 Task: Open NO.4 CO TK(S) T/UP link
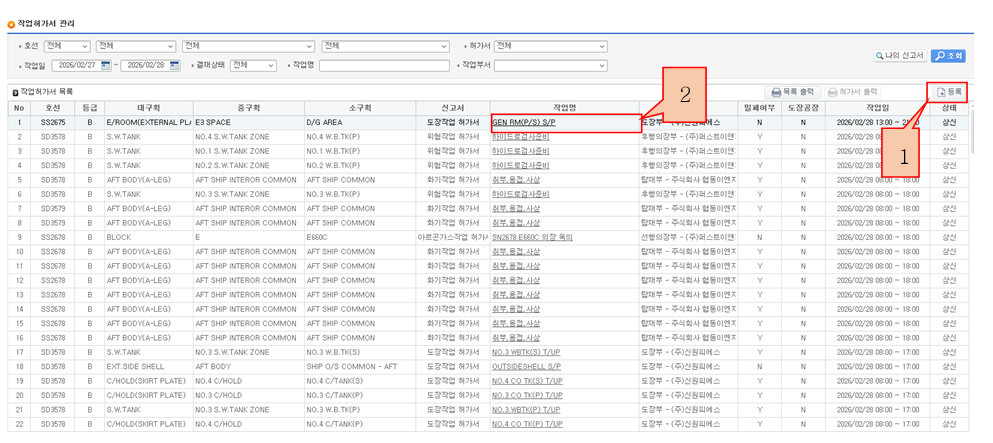pos(527,381)
